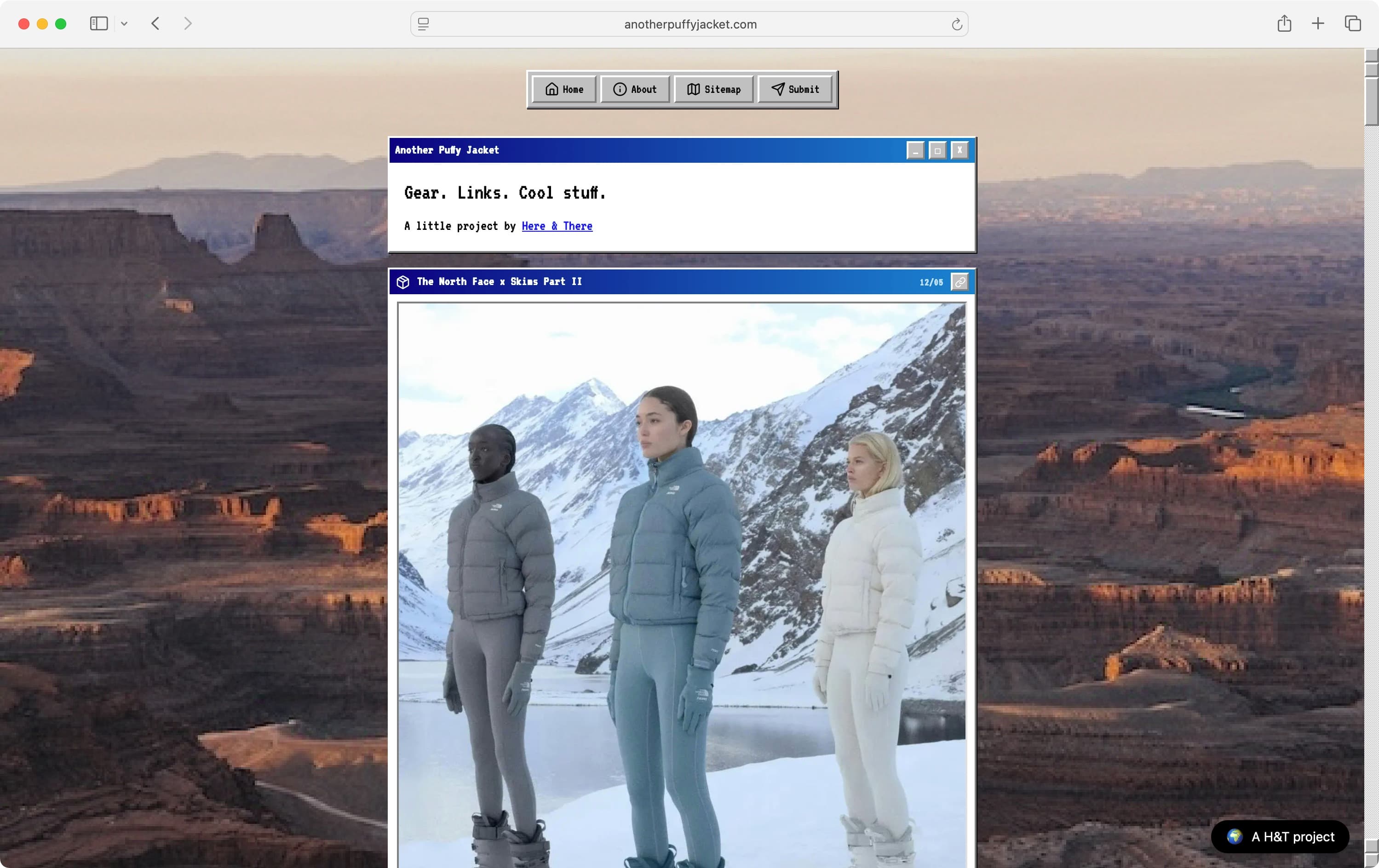Click the page reader icon in address bar
The width and height of the screenshot is (1379, 868).
[423, 25]
